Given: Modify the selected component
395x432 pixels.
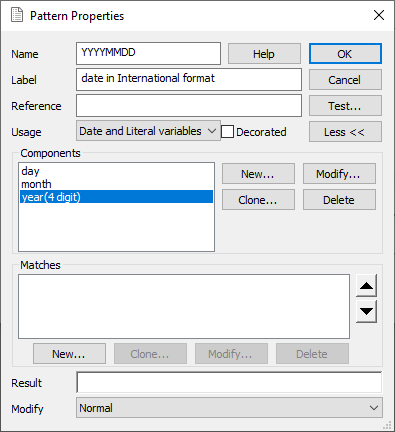Looking at the screenshot, I should 339,174.
